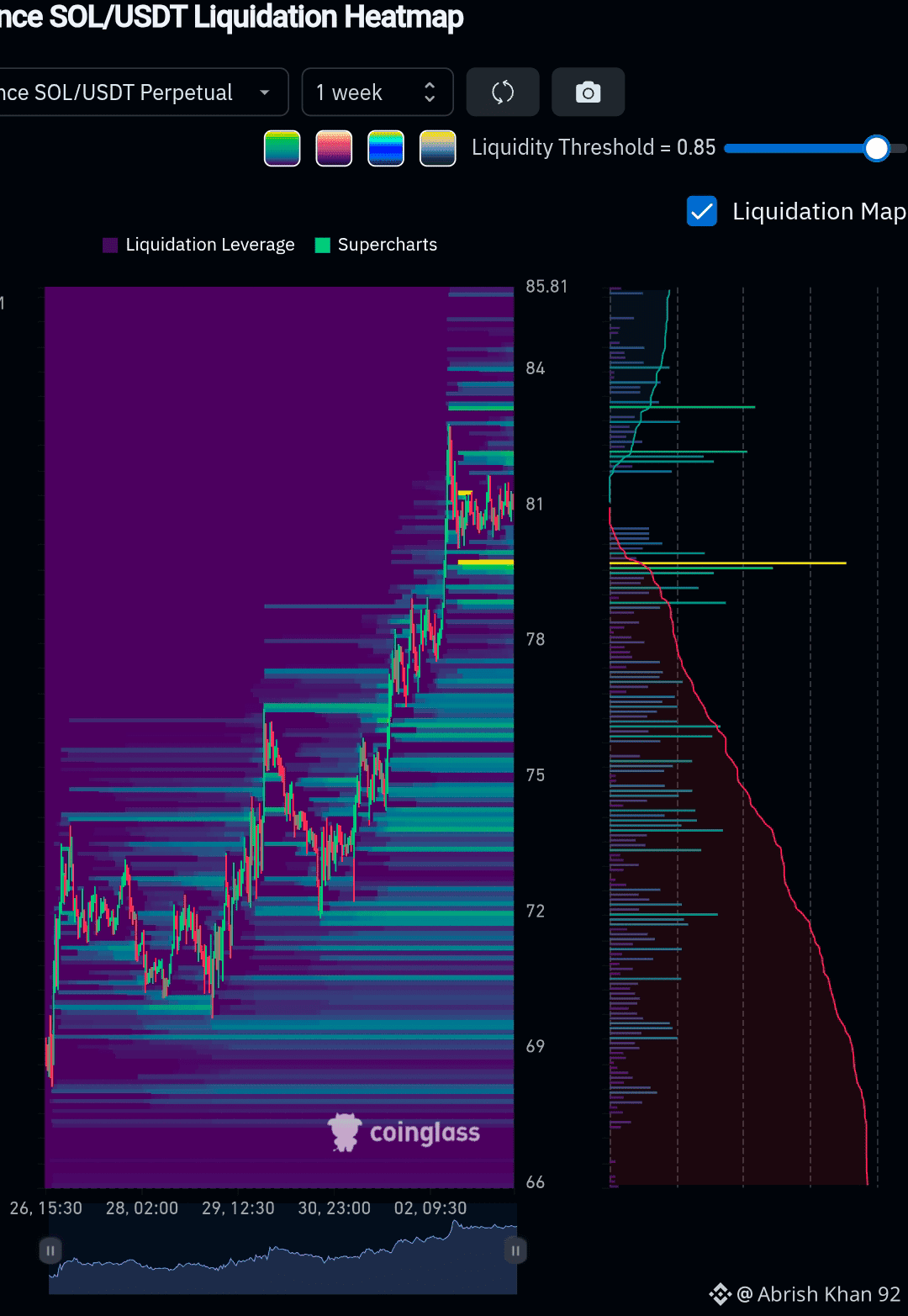
Task: Click the 69 price axis label
Action: (536, 1046)
